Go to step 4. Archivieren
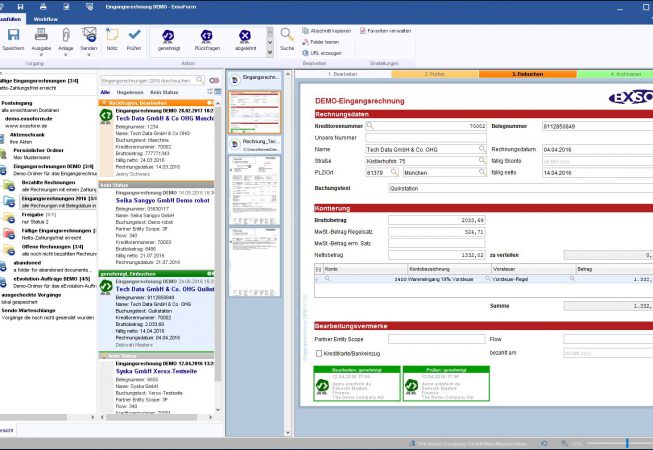Screen dimensions: 653x450 615,74
